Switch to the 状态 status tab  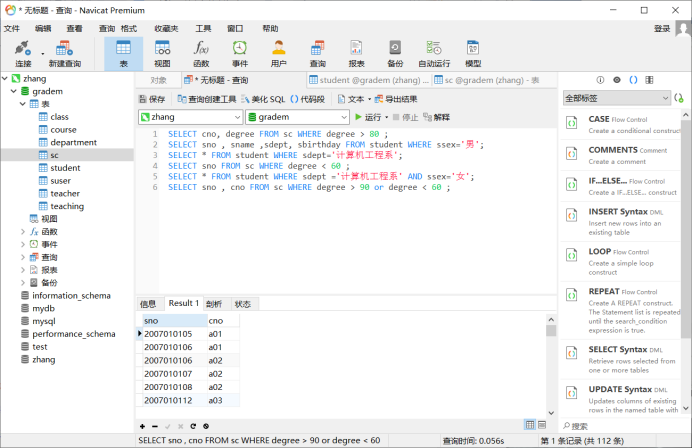click(x=242, y=304)
